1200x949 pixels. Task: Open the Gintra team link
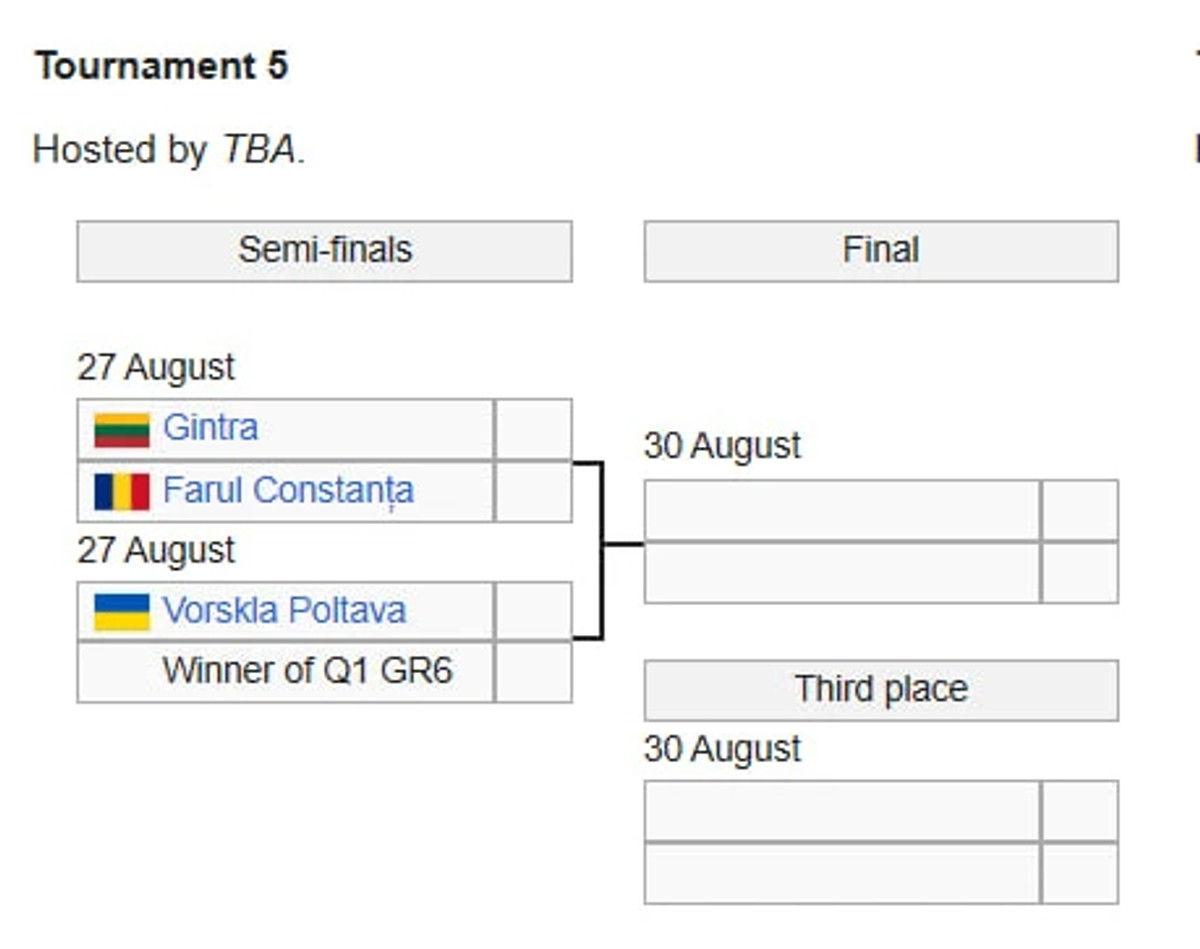point(210,428)
